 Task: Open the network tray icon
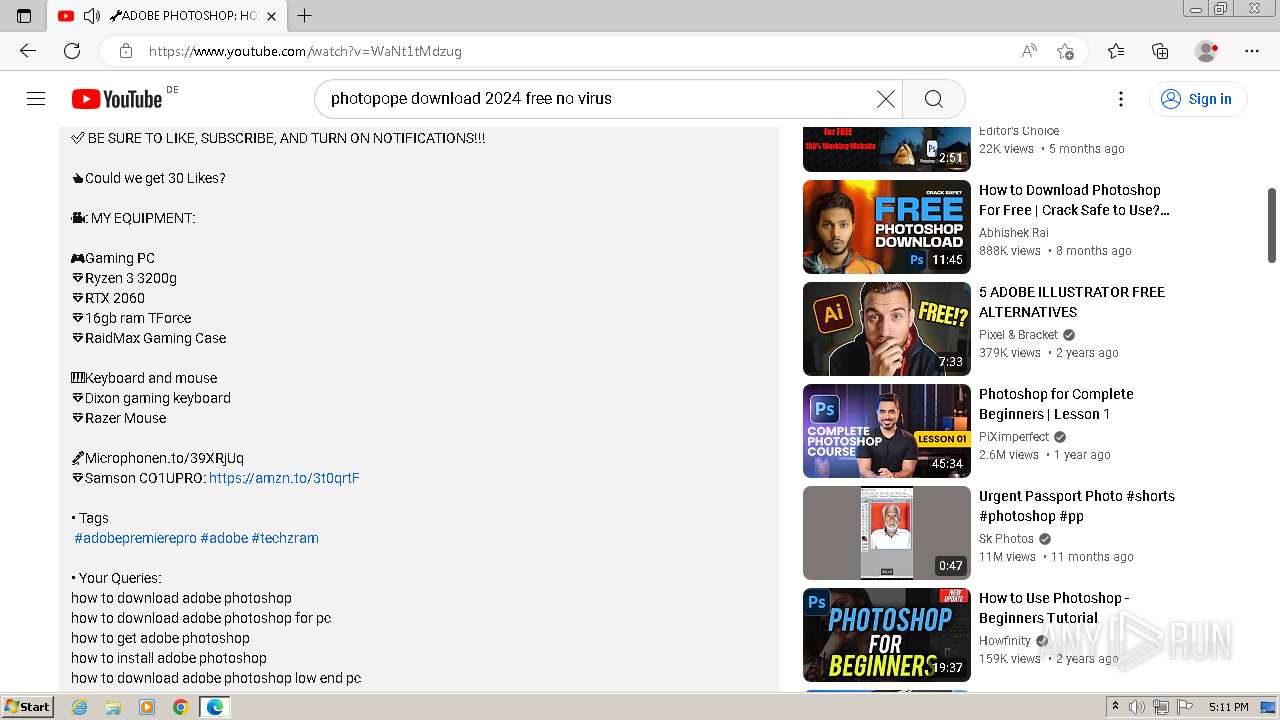pos(1160,707)
